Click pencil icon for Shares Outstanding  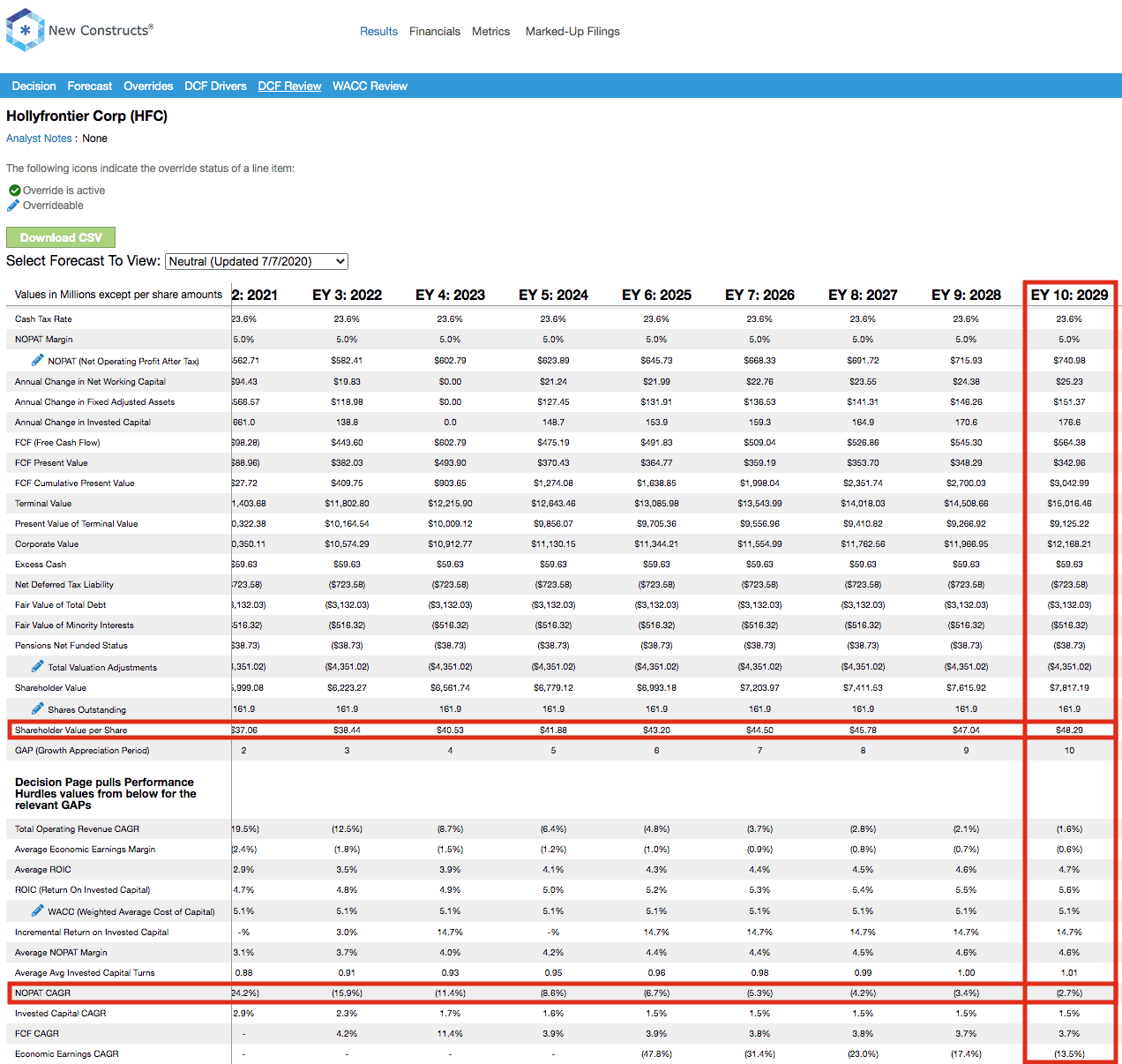coord(37,708)
